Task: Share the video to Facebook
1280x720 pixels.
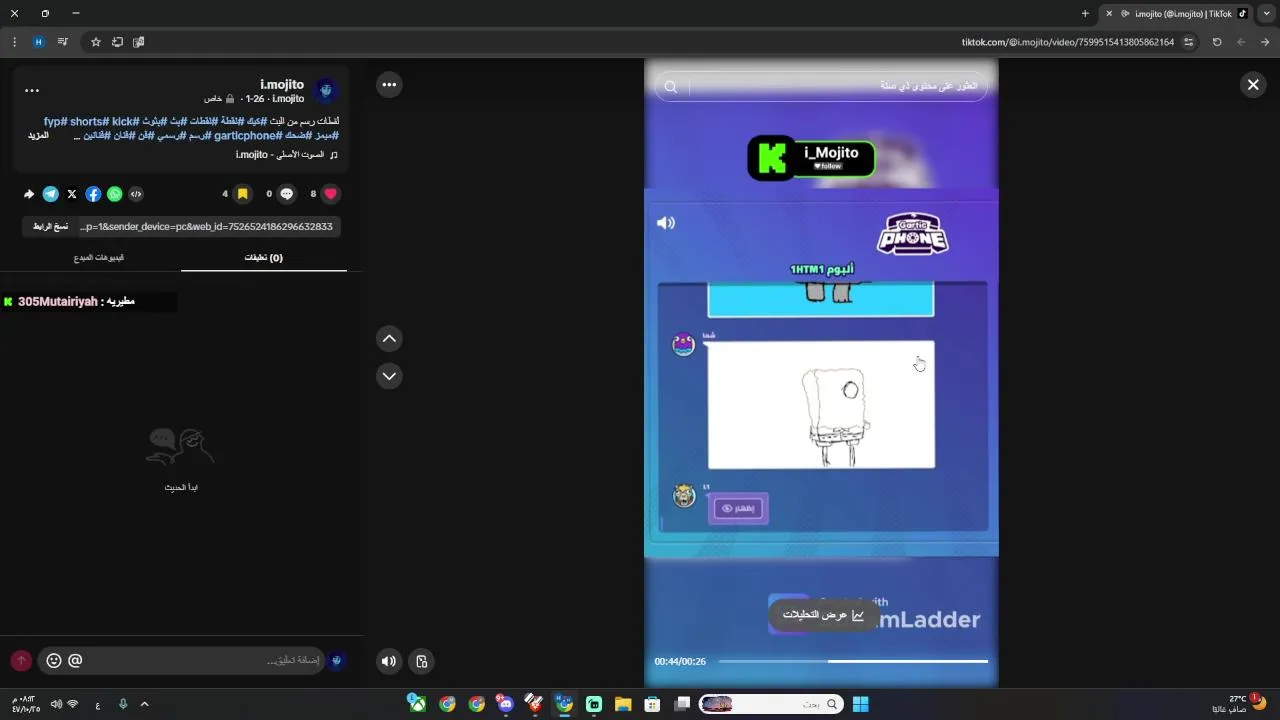Action: (x=93, y=194)
